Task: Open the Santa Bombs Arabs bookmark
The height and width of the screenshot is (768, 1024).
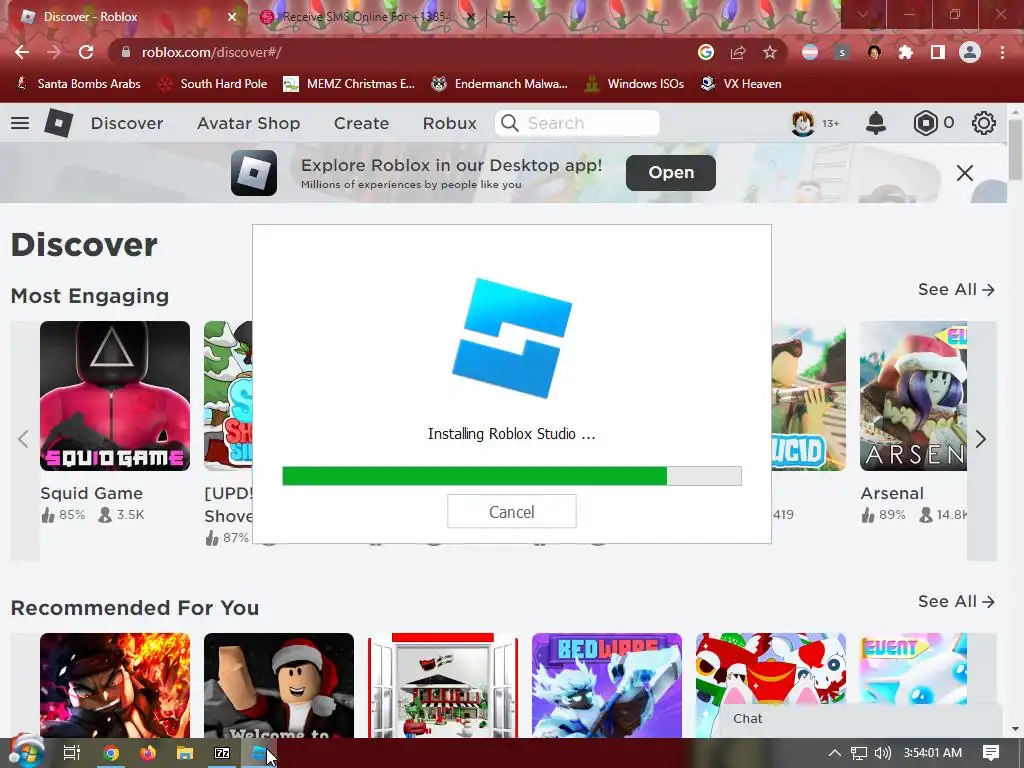Action: 78,84
